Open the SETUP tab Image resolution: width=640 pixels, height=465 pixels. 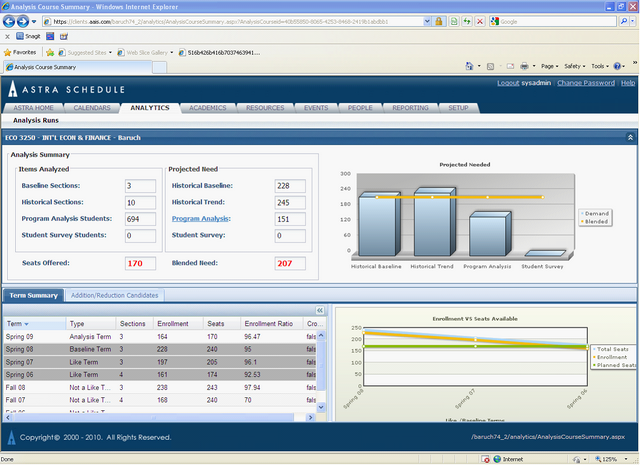tap(458, 108)
